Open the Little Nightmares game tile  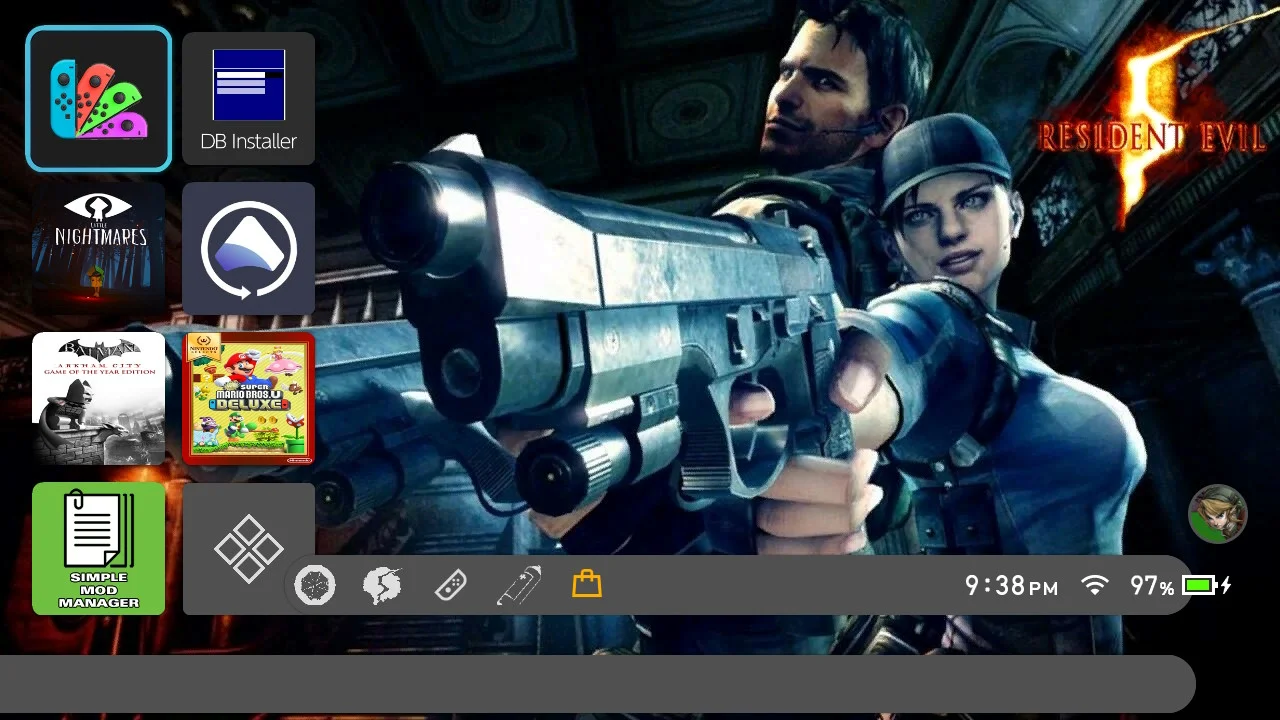99,248
